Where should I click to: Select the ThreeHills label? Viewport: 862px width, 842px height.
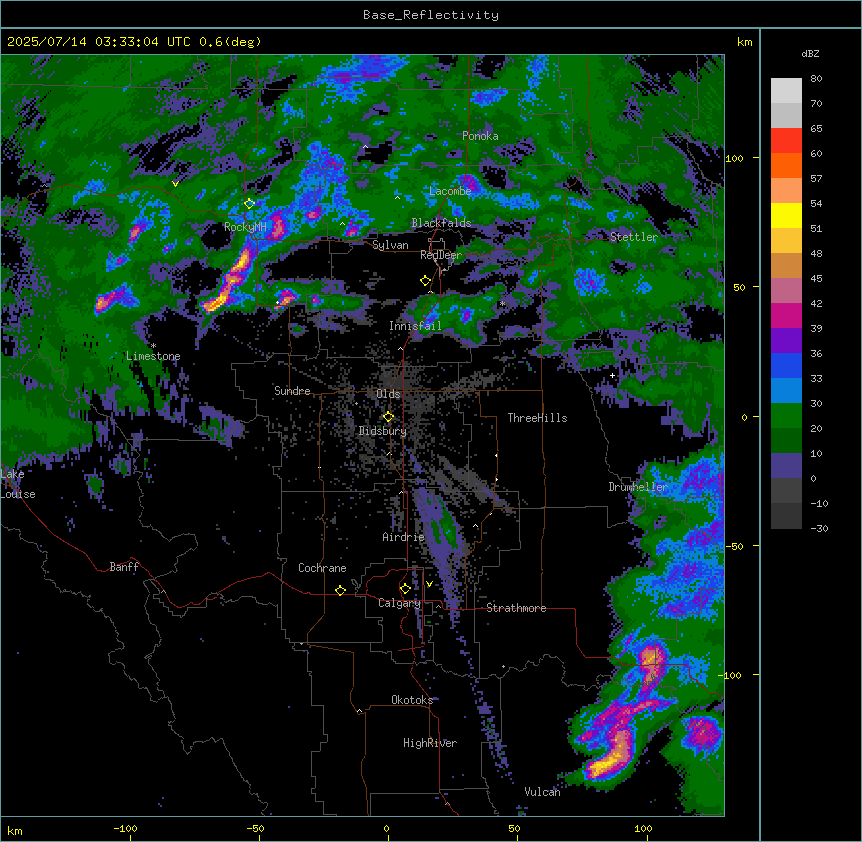point(537,418)
